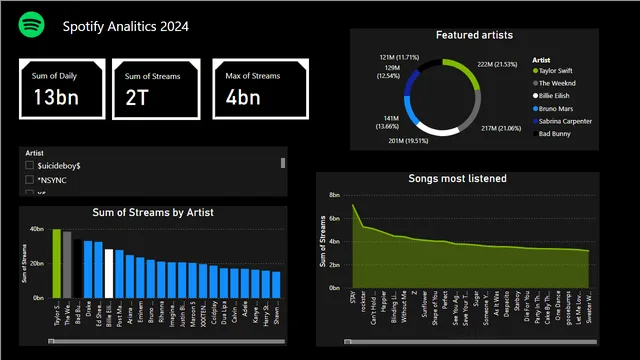
Task: Click the 129M (12.54%) data label
Action: (x=388, y=72)
